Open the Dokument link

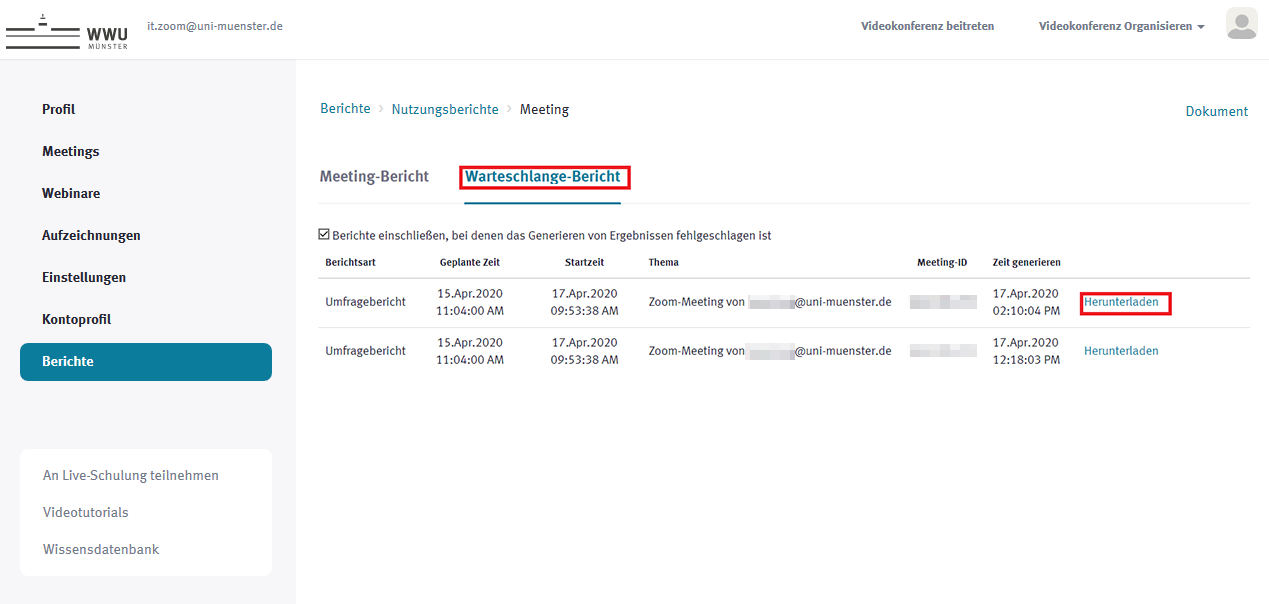coord(1216,112)
